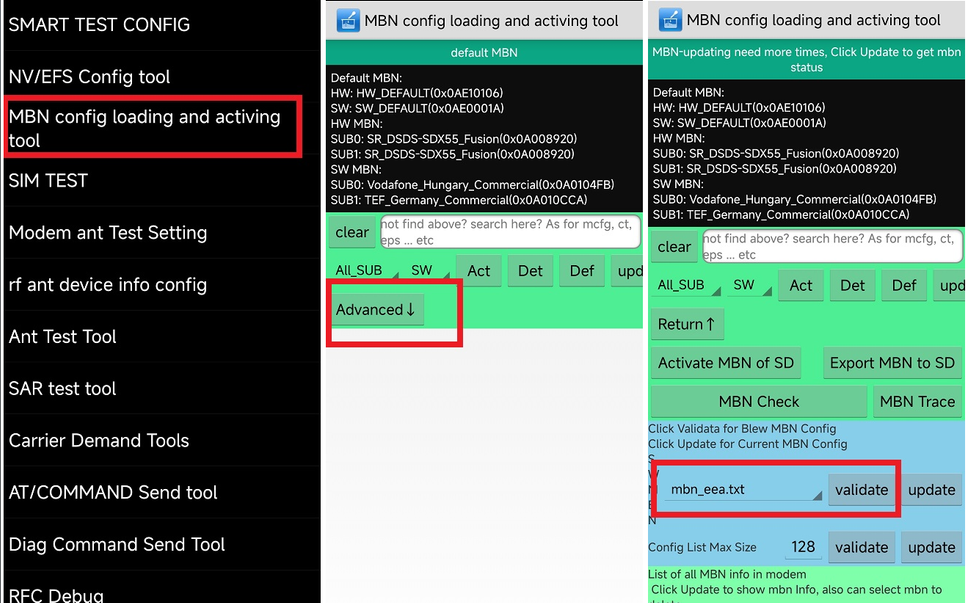
Task: Click update next to the mbn_eea.txt validate button
Action: (931, 490)
